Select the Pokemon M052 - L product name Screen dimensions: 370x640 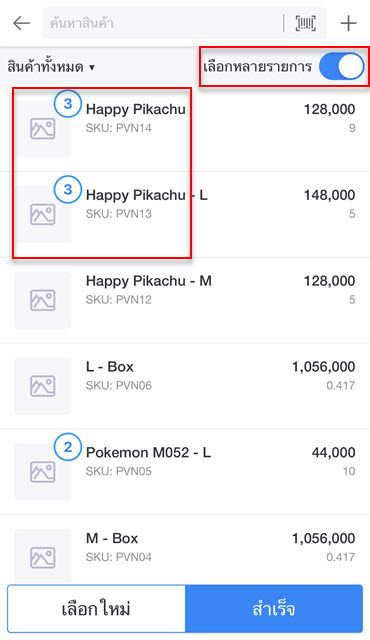[148, 452]
